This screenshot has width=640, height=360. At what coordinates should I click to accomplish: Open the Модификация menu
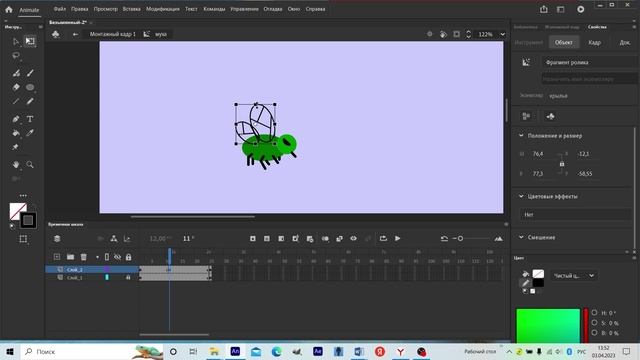tap(163, 9)
